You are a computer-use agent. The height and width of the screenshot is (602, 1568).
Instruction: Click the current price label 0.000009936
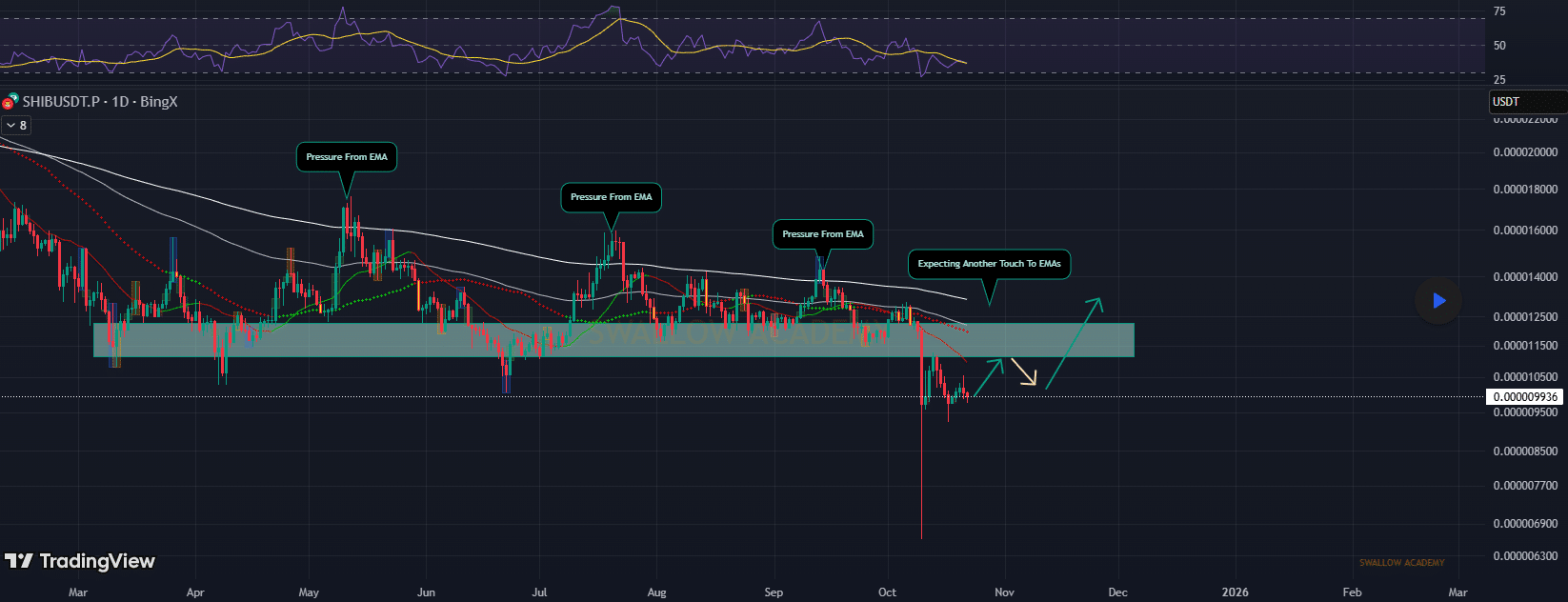pos(1525,397)
